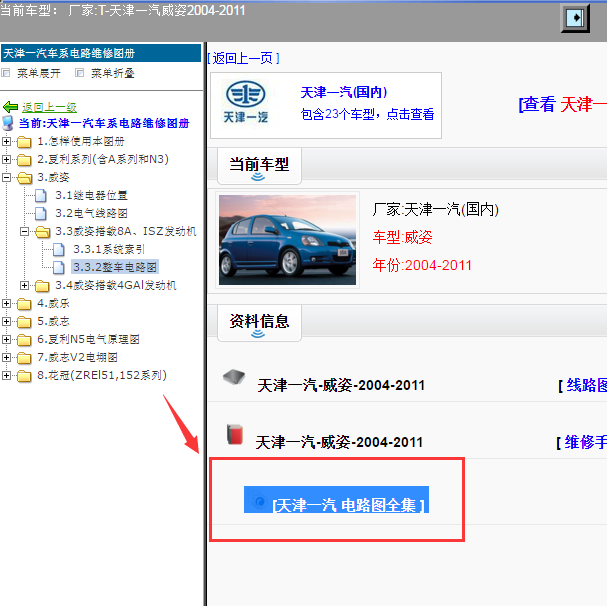607x606 pixels.
Task: Open the 天津一汽 电路图全集 link
Action: pyautogui.click(x=348, y=505)
